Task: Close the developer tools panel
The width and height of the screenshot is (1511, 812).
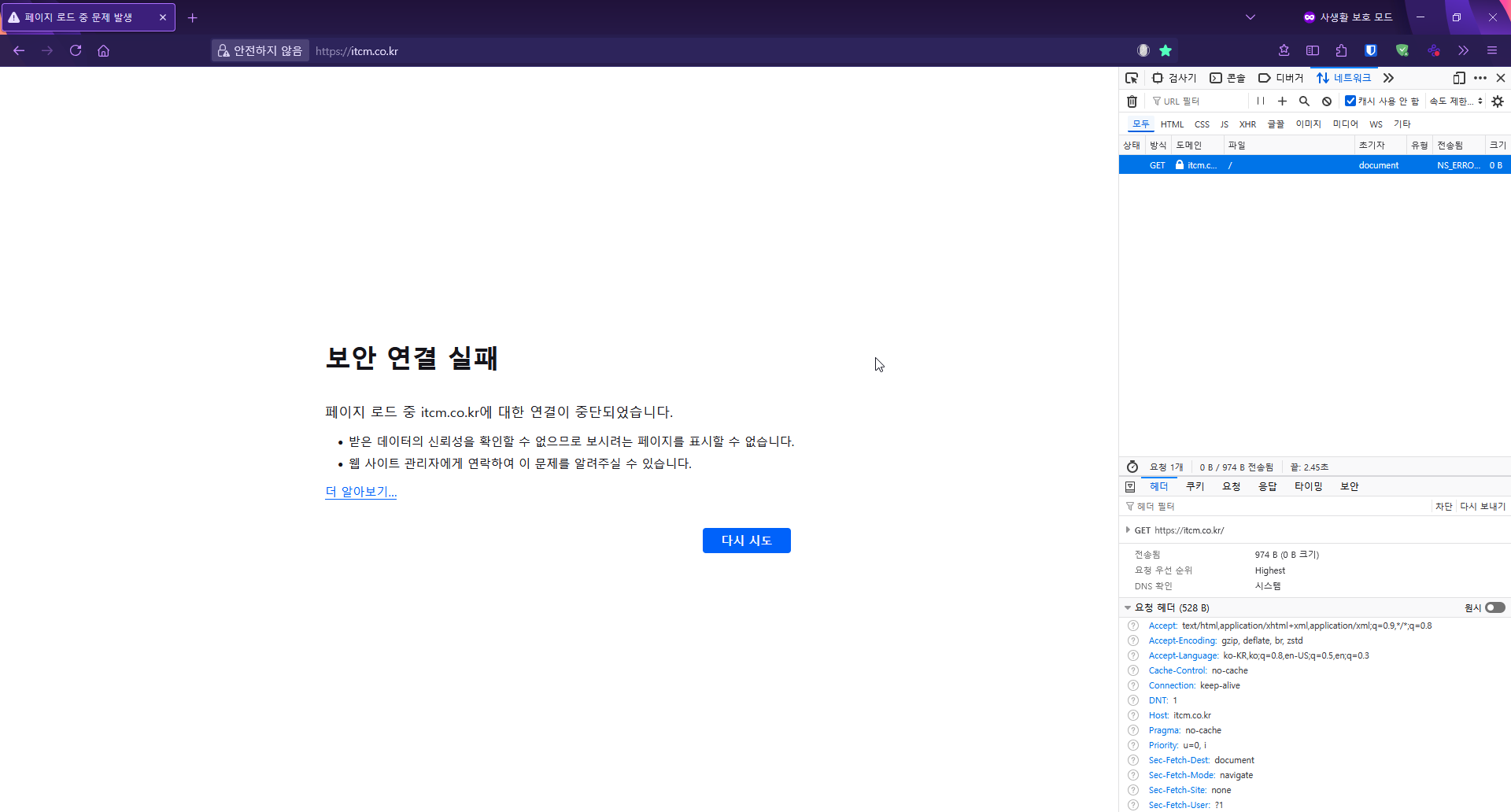Action: [x=1501, y=78]
